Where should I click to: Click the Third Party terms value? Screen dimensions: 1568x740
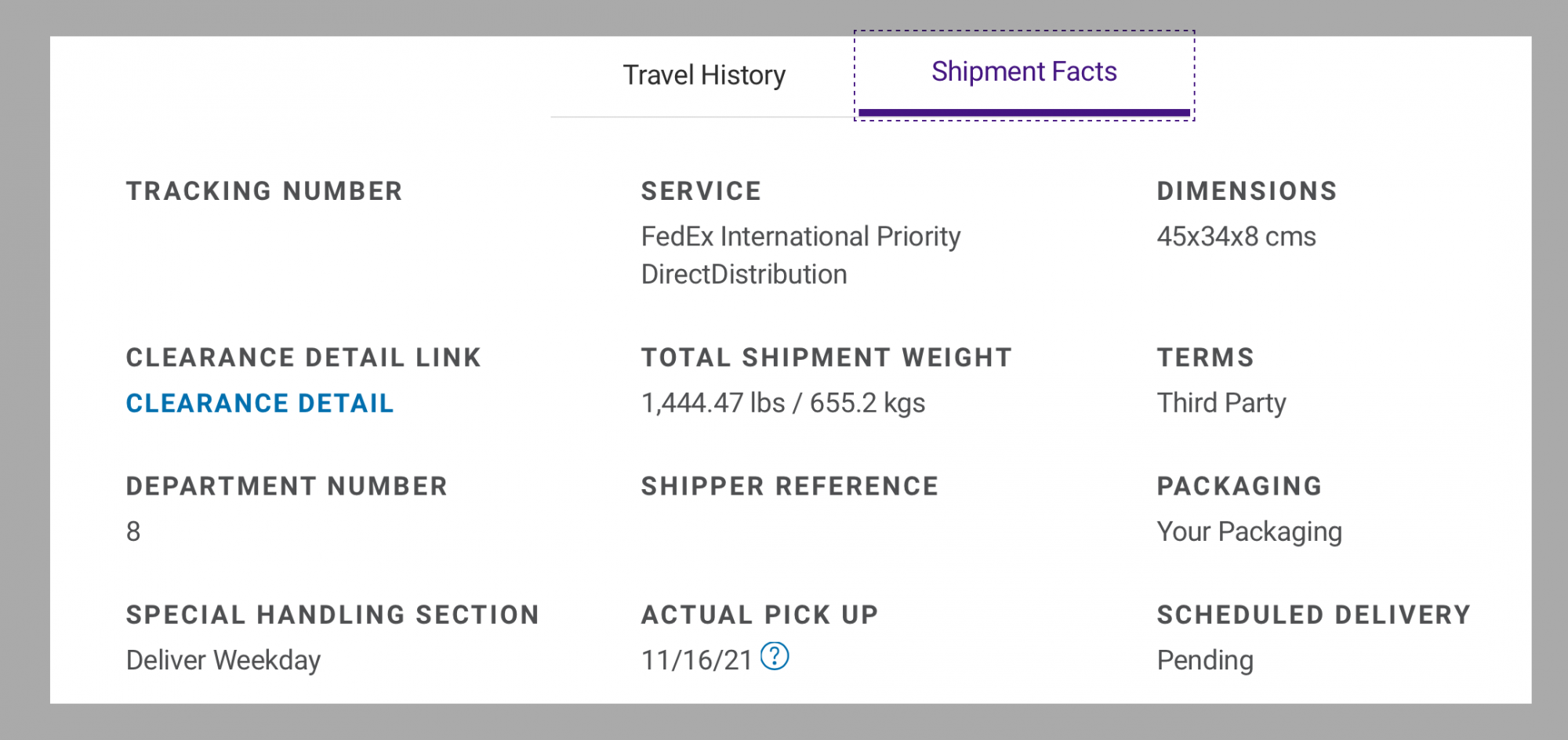(1221, 403)
